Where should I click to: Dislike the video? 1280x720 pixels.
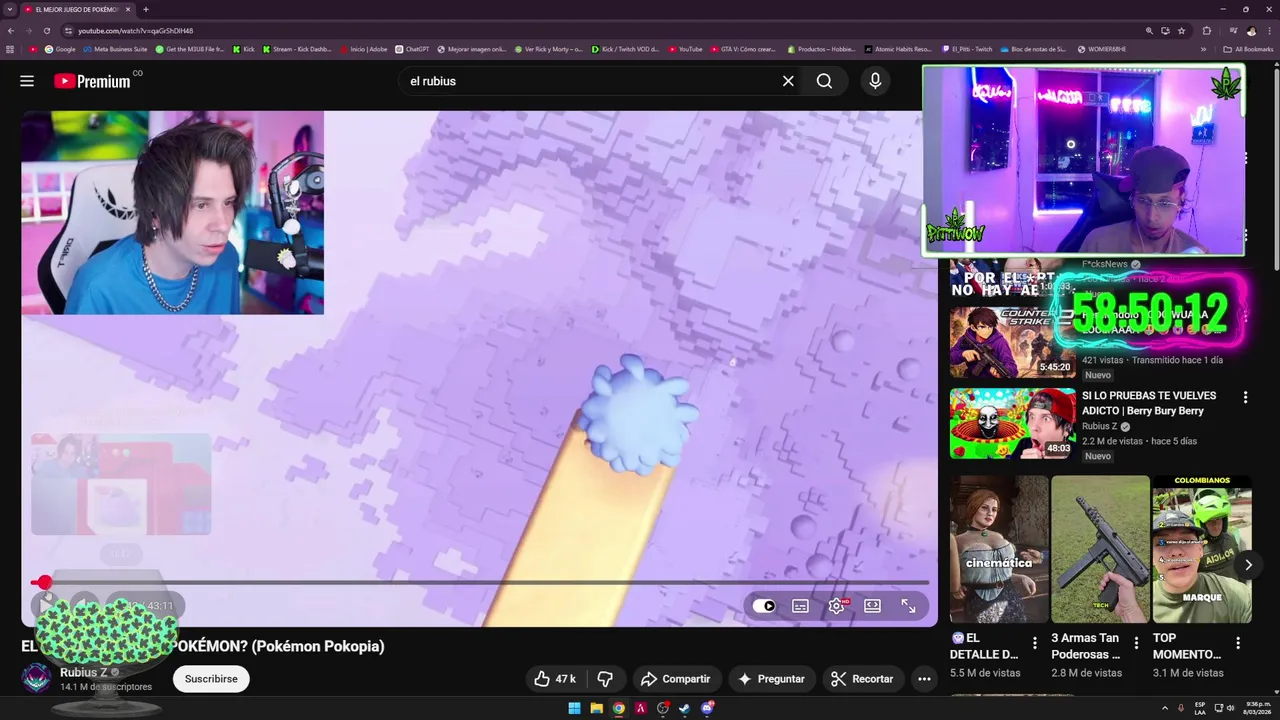[604, 679]
